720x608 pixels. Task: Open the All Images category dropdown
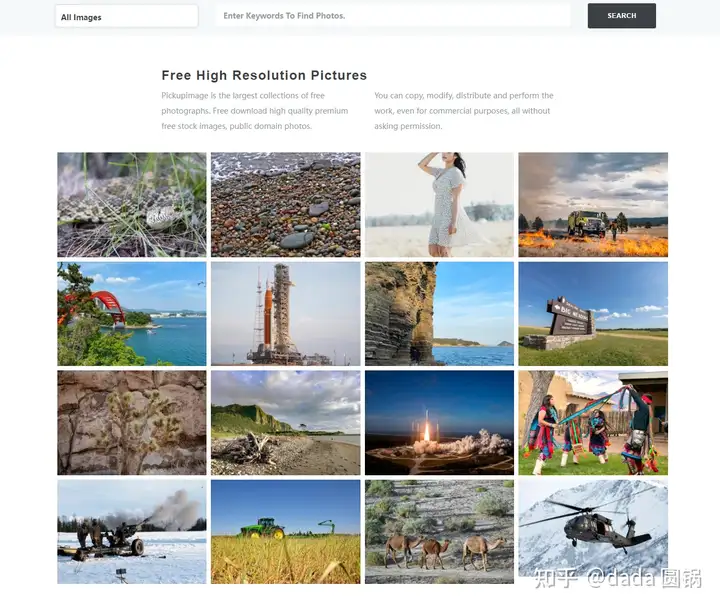[x=127, y=16]
